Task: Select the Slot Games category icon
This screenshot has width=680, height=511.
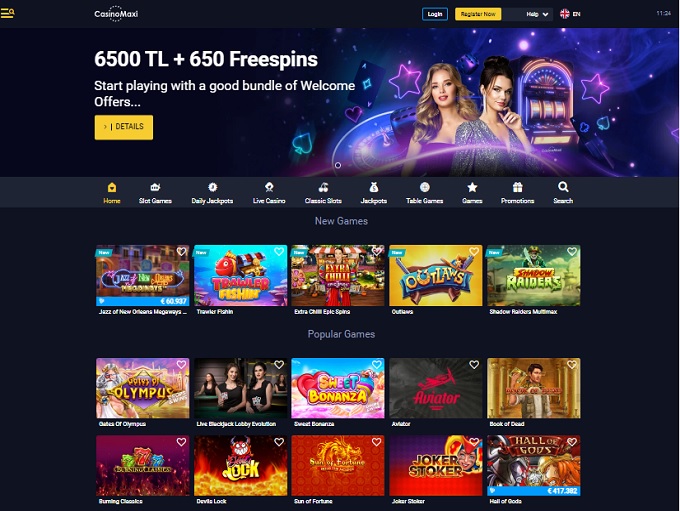Action: (x=155, y=187)
